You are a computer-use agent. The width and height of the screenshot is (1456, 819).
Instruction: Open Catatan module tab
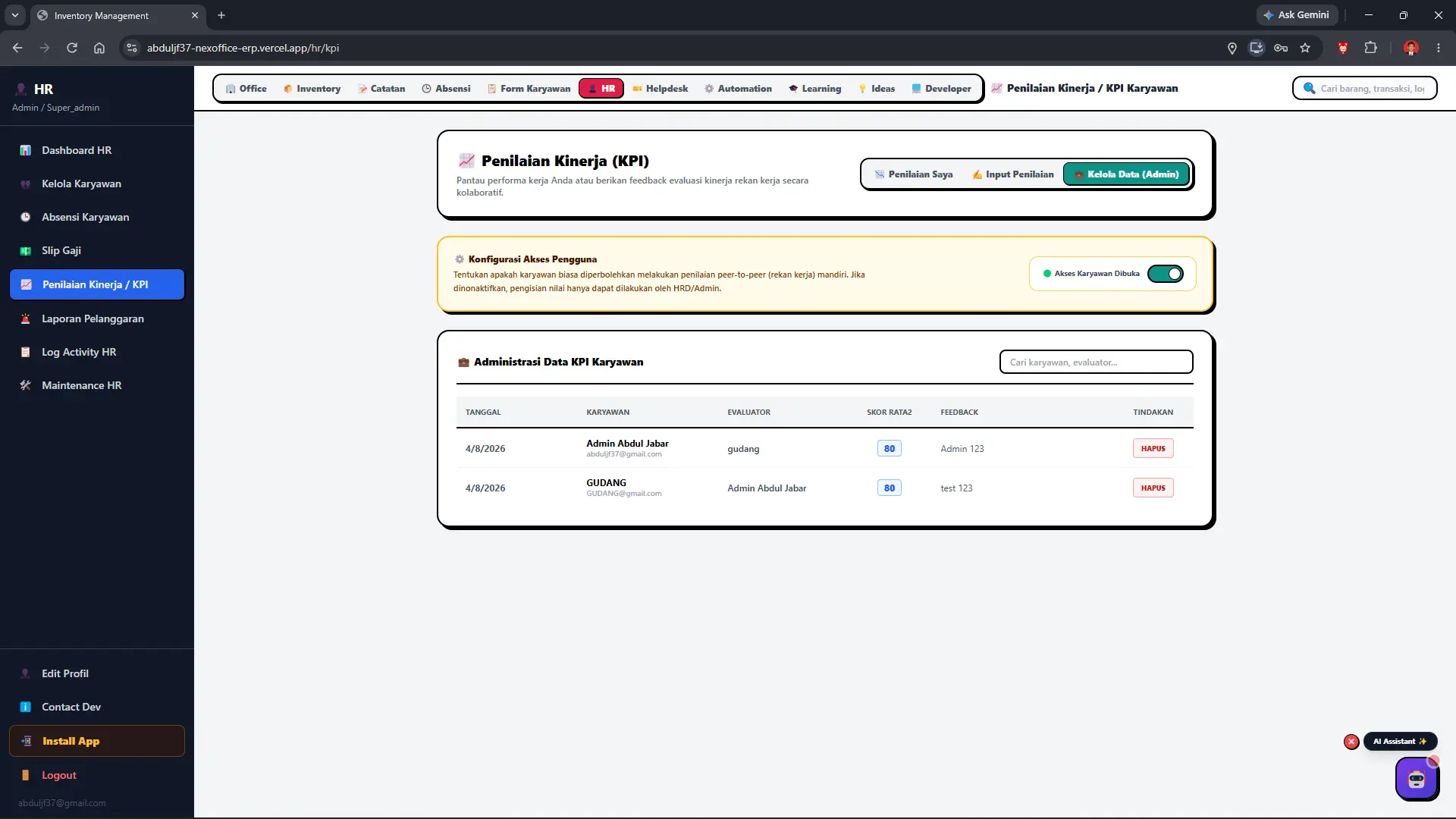381,89
